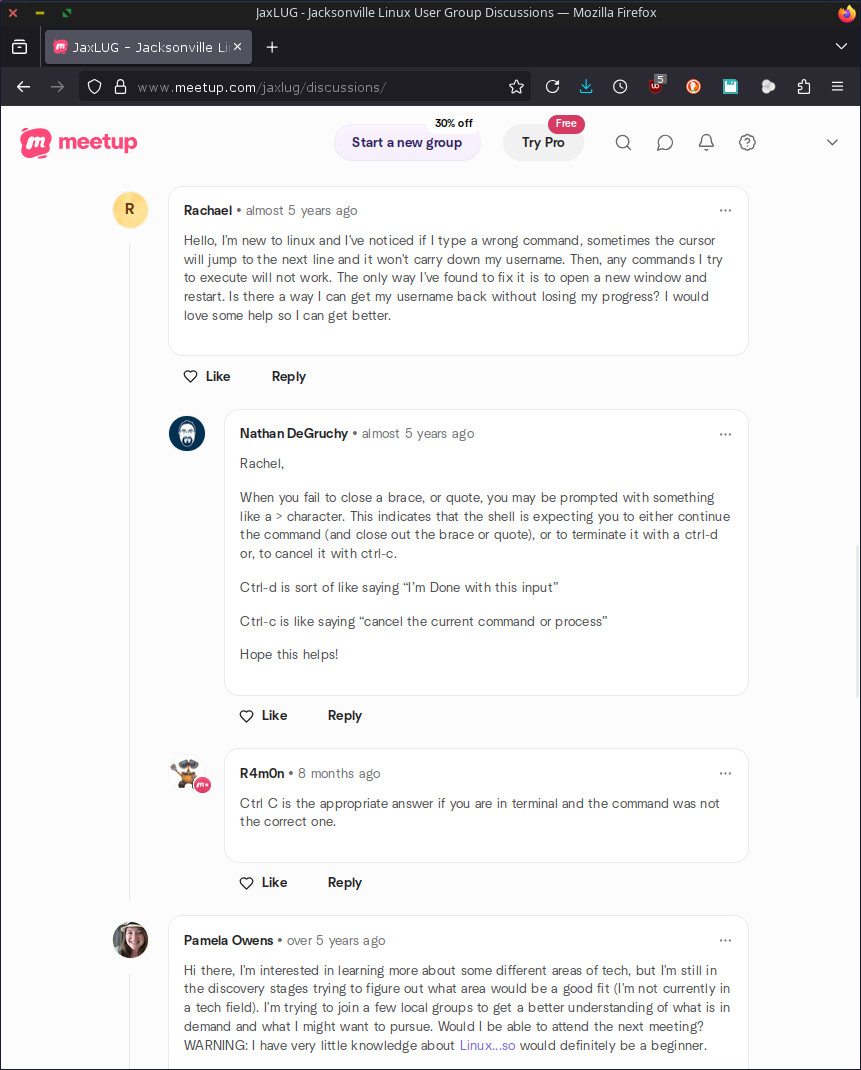Expand the profile menu chevron

[x=832, y=143]
